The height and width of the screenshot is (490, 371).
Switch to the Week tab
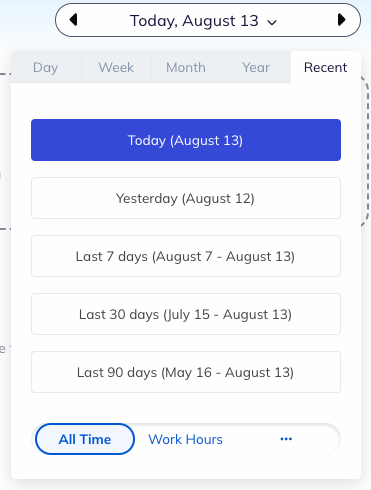coord(116,67)
